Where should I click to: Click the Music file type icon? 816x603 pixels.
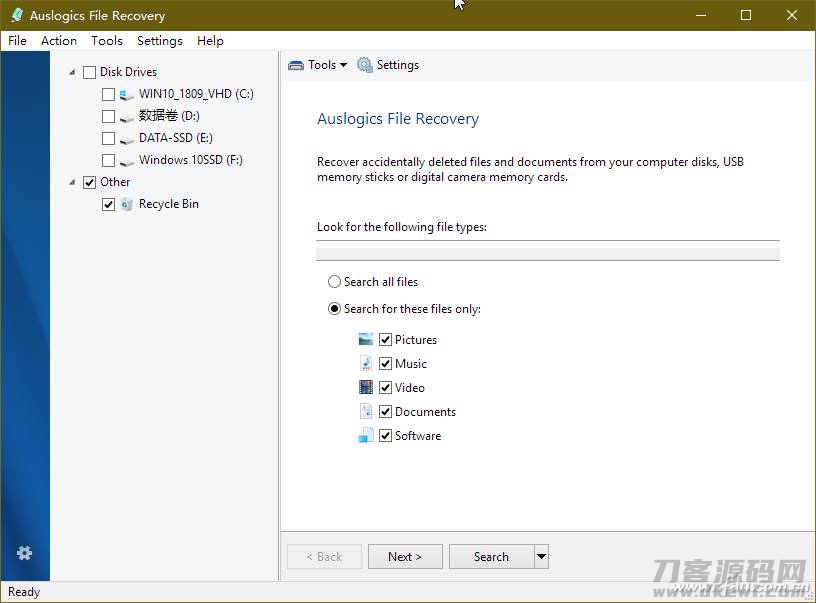tap(366, 364)
